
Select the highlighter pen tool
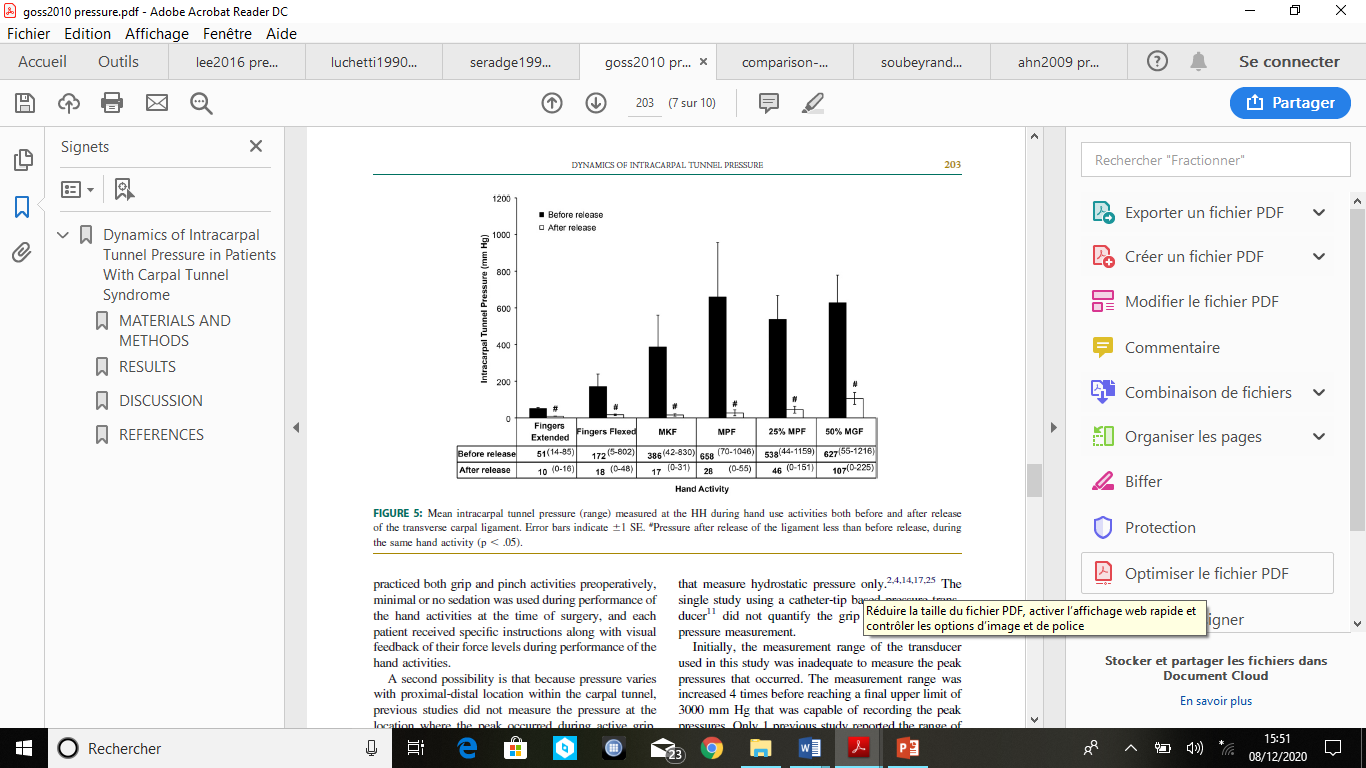[x=813, y=103]
